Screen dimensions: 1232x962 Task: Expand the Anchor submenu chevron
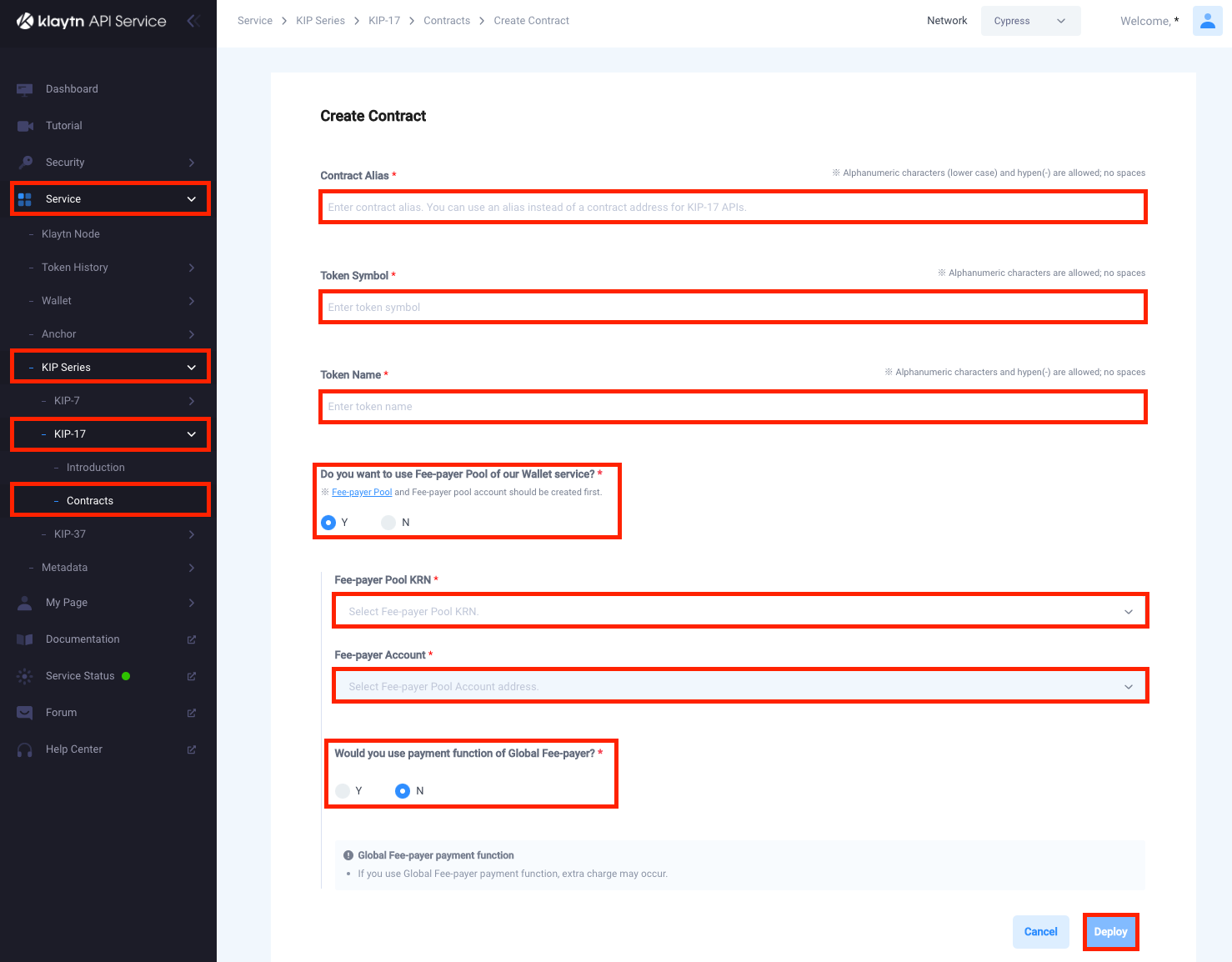192,334
